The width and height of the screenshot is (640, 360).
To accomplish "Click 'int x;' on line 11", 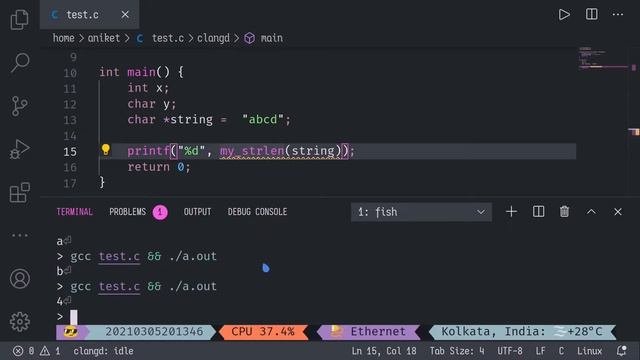I will click(148, 88).
